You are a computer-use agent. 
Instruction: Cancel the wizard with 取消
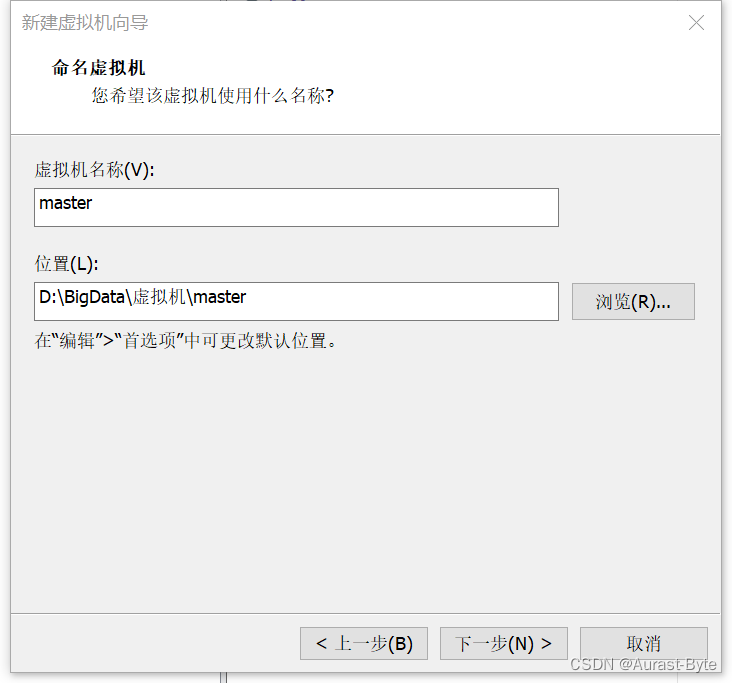pos(644,643)
